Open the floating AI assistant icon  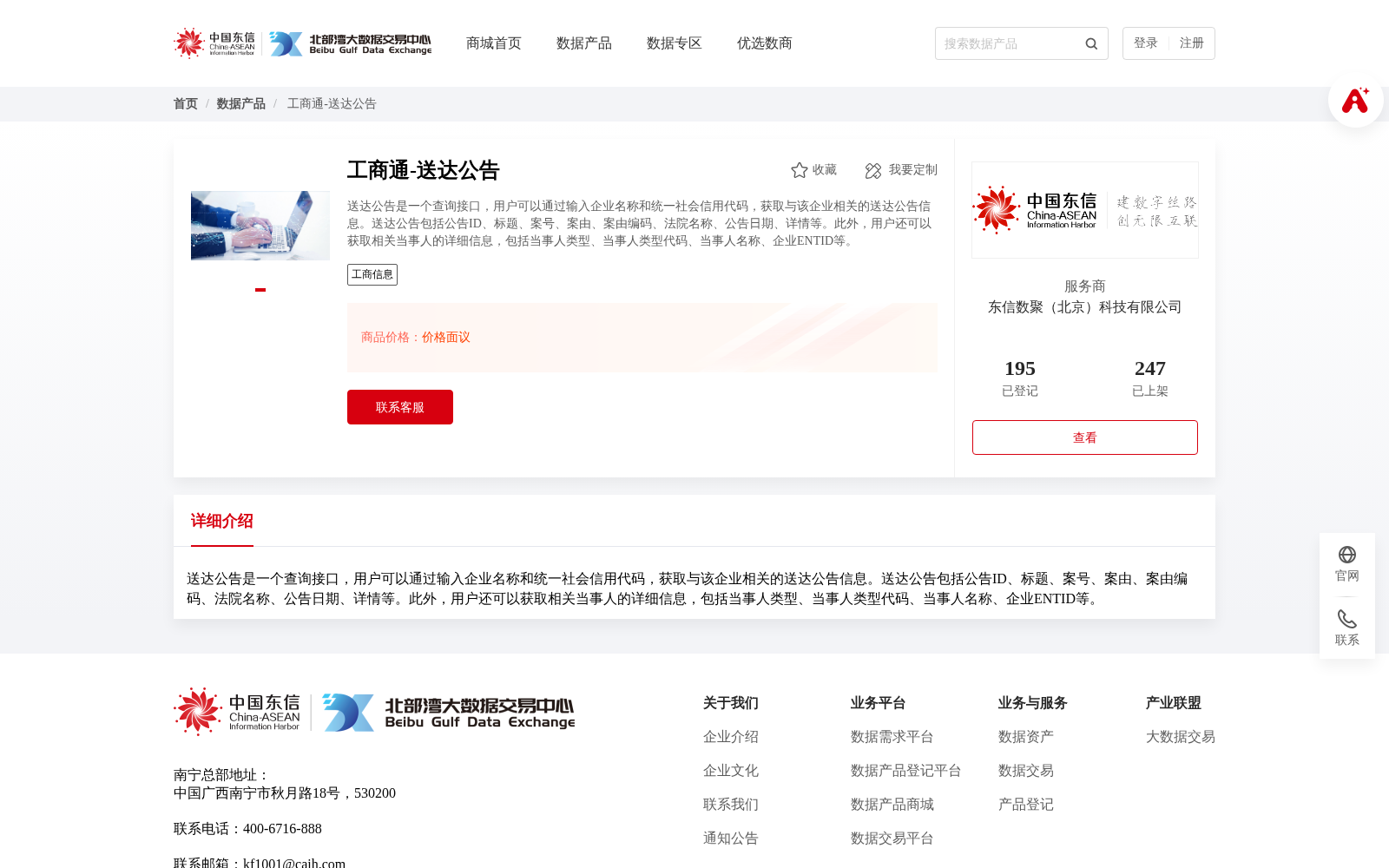[1355, 100]
